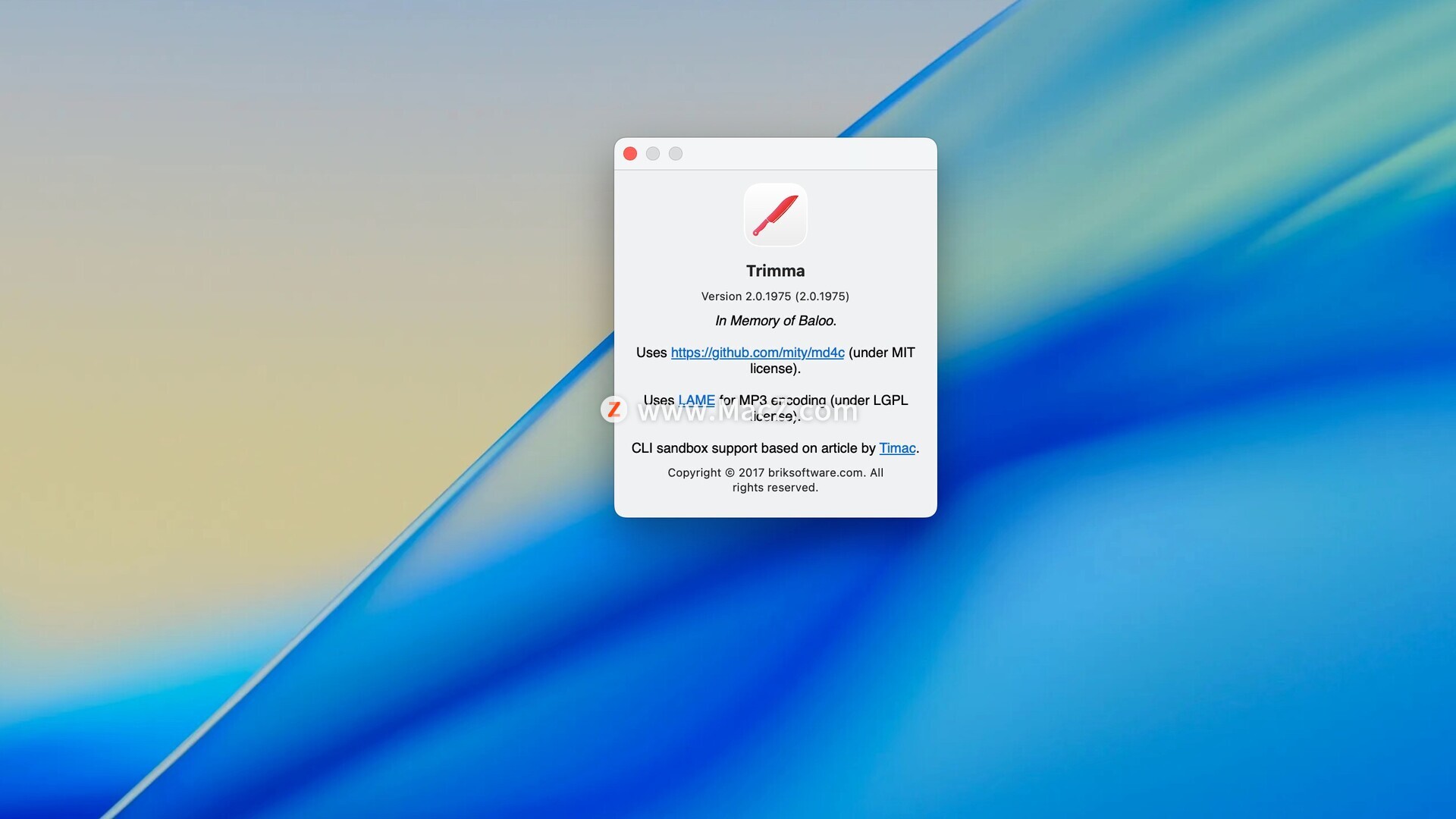Click the 'In Memory of Baloo' line
1456x819 pixels.
775,321
